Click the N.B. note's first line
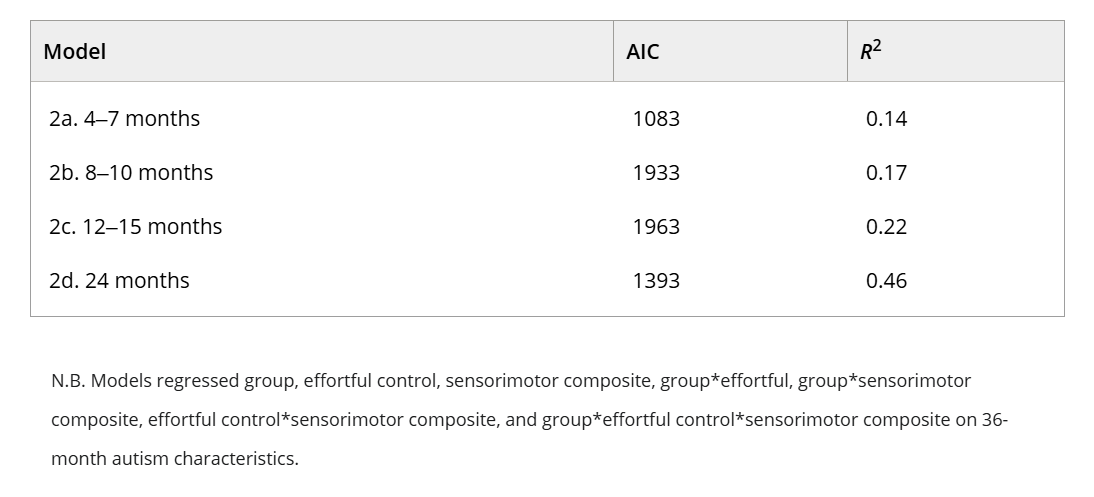Image resolution: width=1094 pixels, height=497 pixels. coord(511,381)
